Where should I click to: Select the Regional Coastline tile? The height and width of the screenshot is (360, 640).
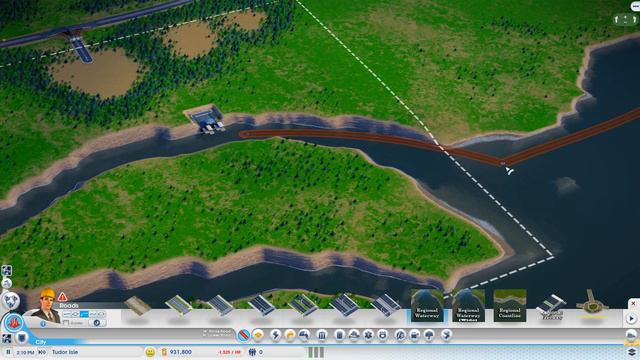510,305
